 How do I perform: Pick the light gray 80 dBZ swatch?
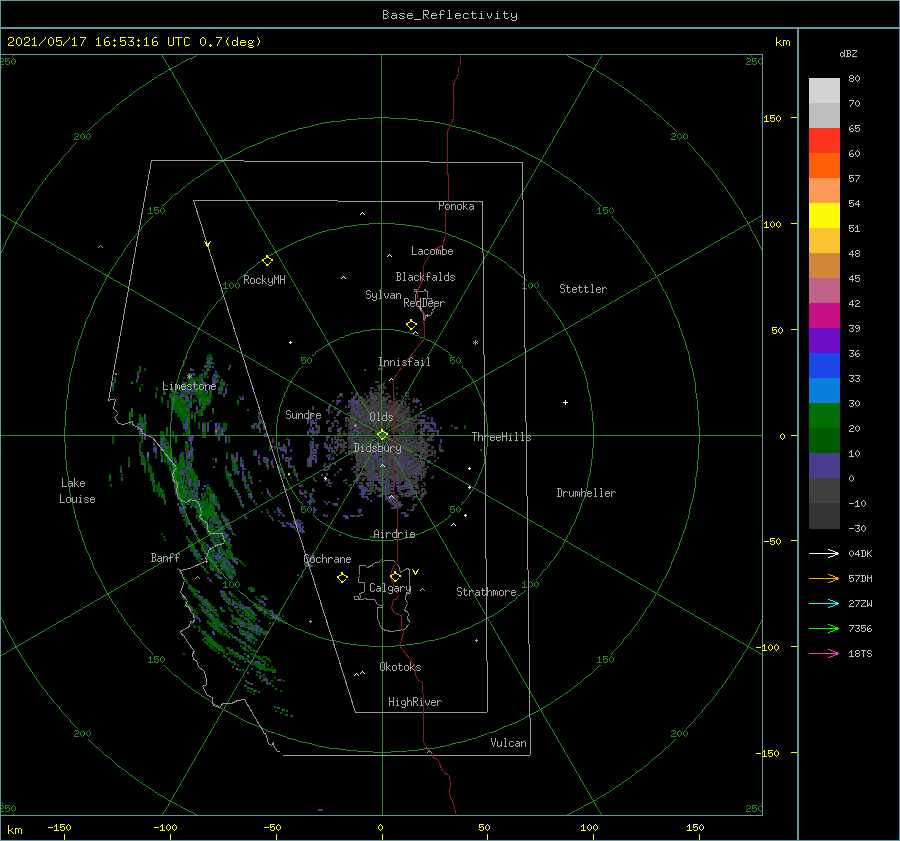click(824, 91)
